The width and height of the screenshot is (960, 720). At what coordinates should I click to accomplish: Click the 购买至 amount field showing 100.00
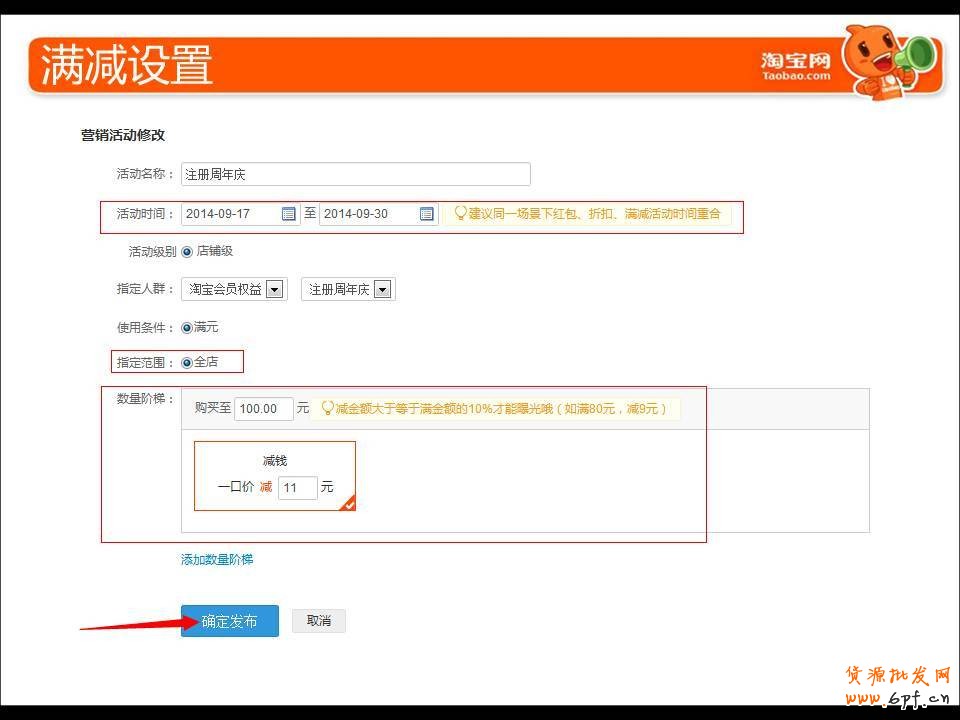[x=264, y=408]
